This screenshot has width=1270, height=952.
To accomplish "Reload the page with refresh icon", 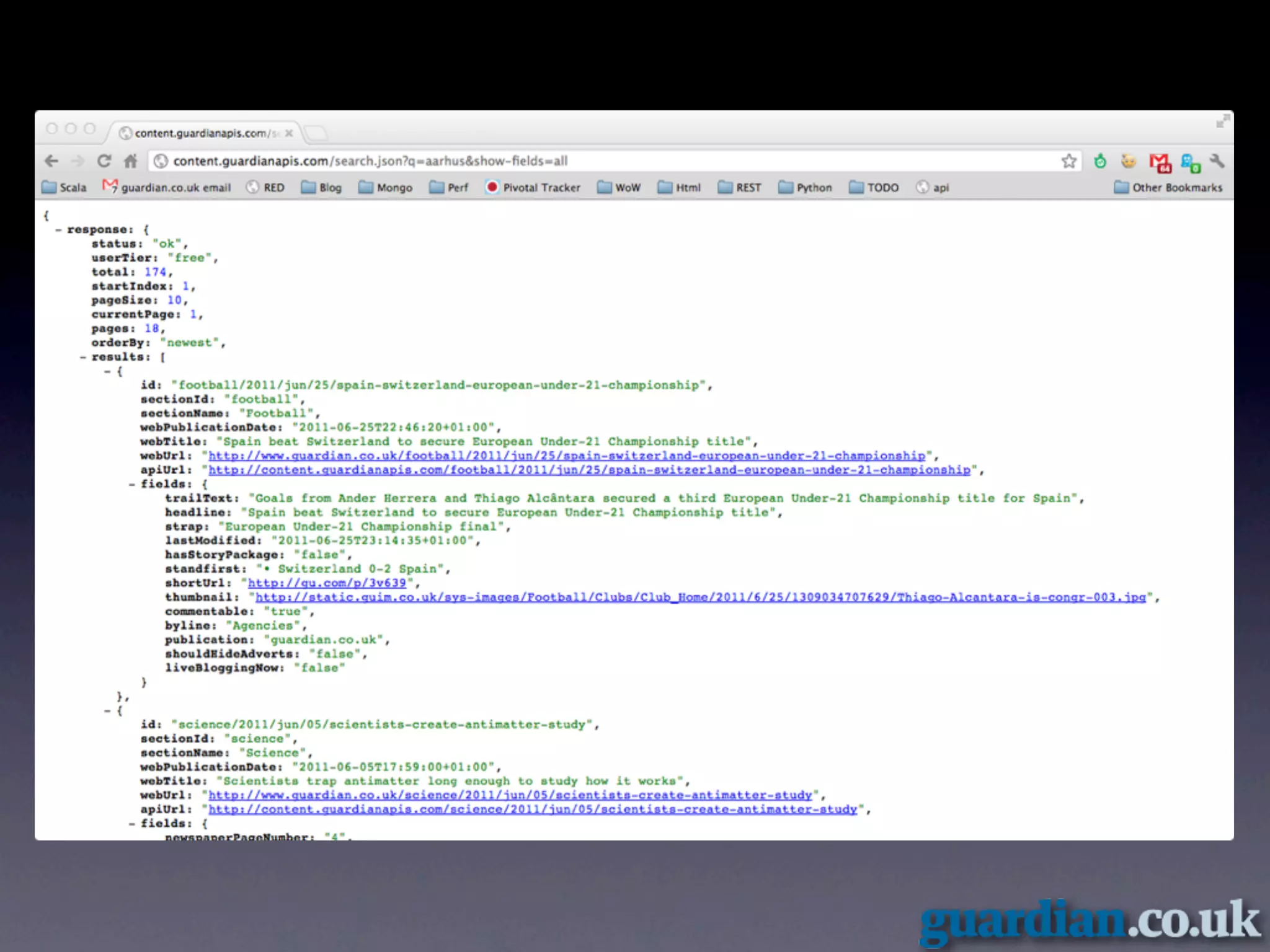I will 104,161.
